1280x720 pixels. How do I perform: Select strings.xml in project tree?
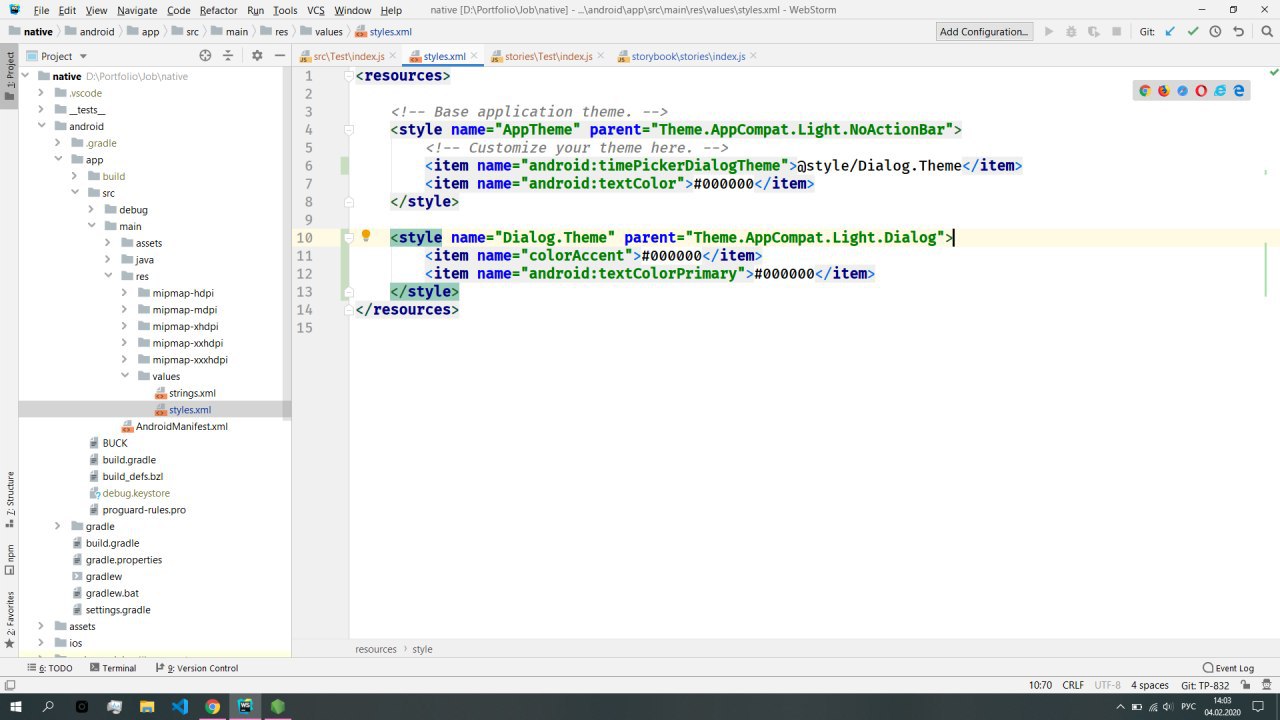pyautogui.click(x=192, y=393)
